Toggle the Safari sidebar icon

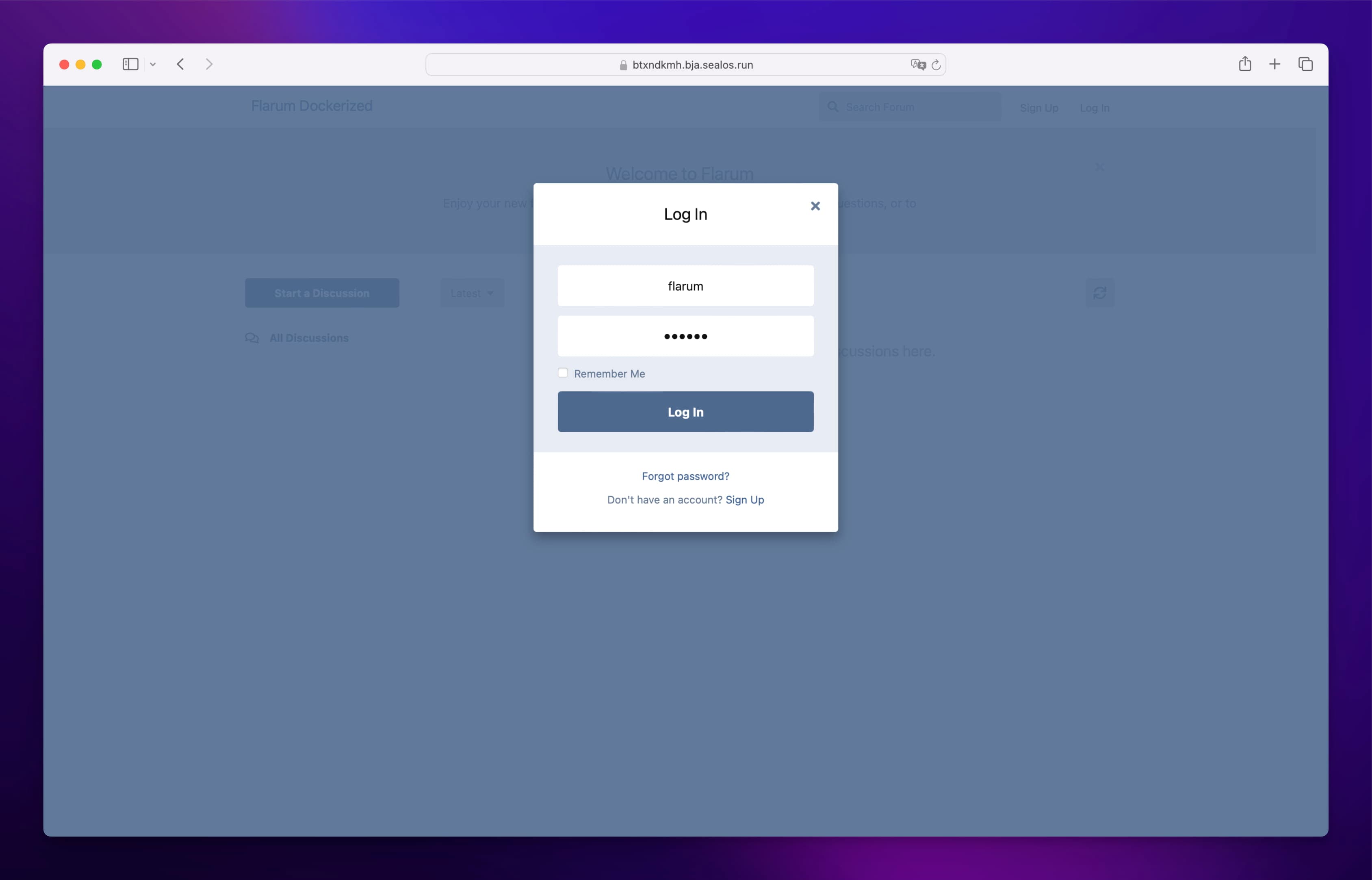(x=130, y=64)
